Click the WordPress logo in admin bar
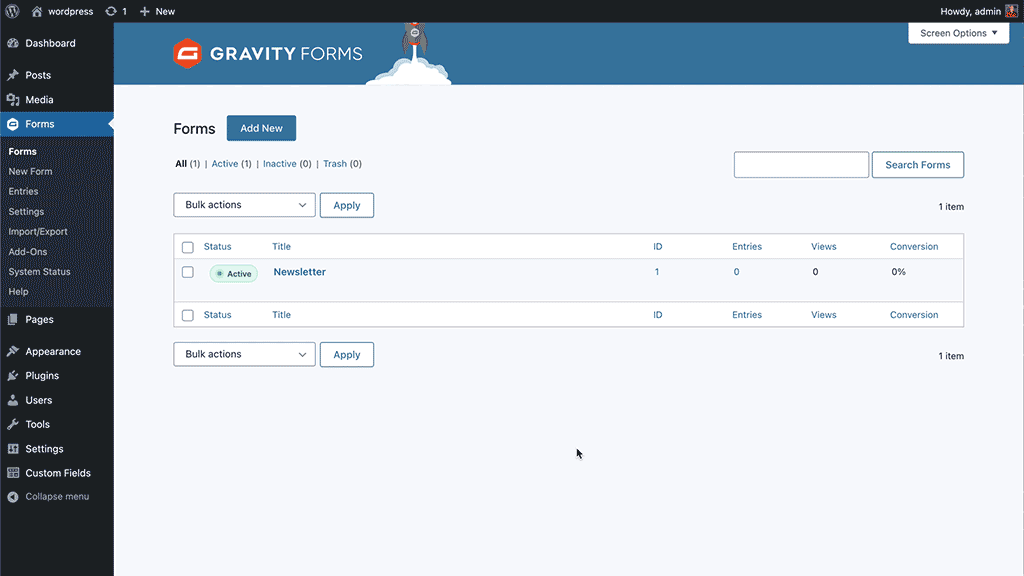1024x576 pixels. click(10, 11)
